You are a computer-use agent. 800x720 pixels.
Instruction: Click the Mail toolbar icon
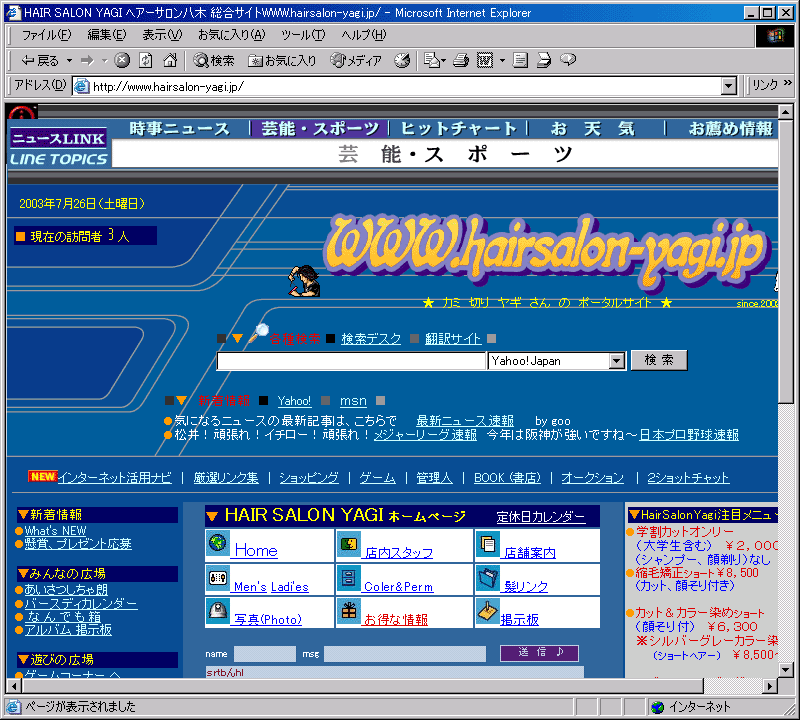click(432, 60)
